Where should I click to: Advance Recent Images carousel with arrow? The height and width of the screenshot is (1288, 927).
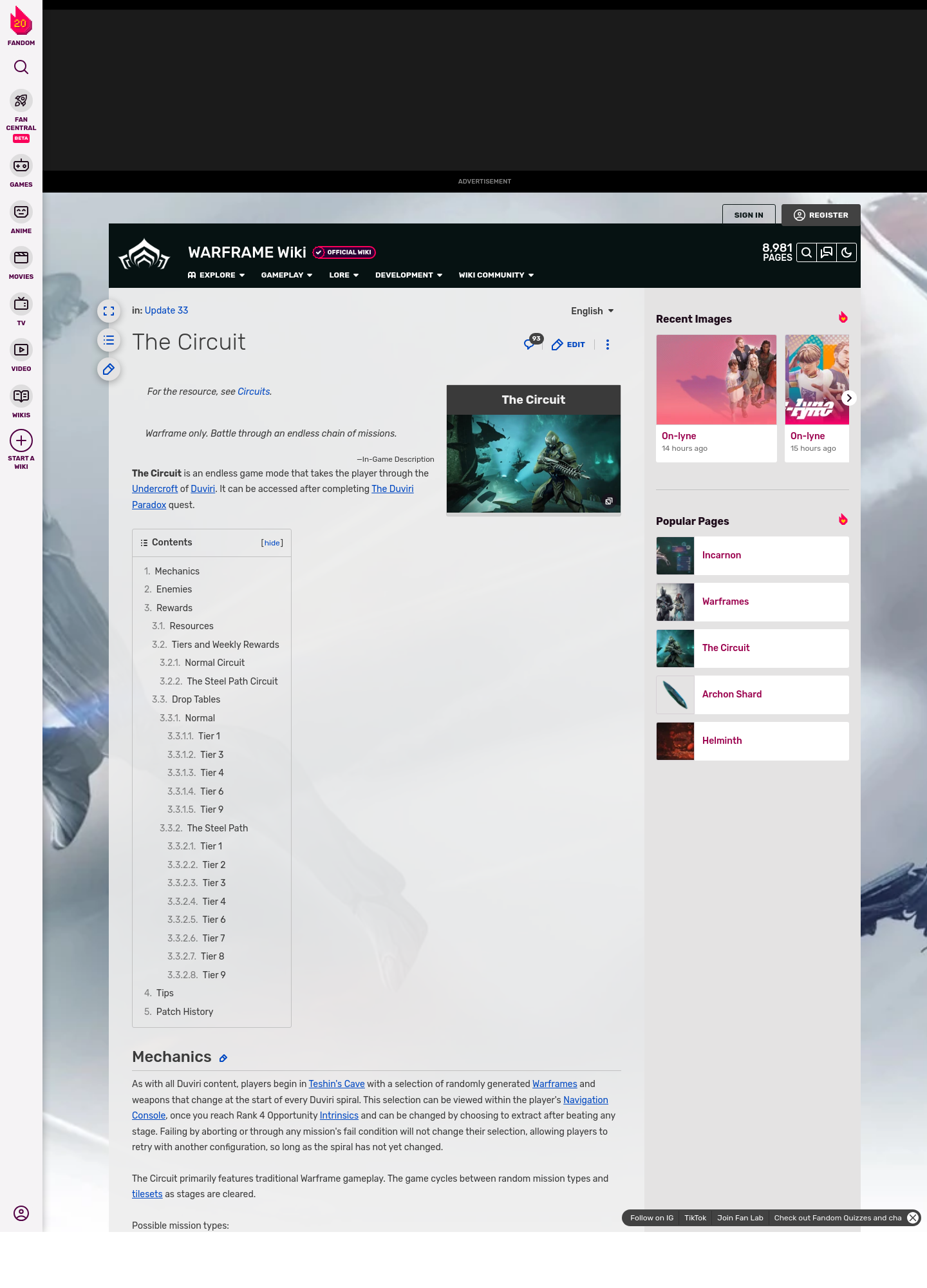(848, 398)
